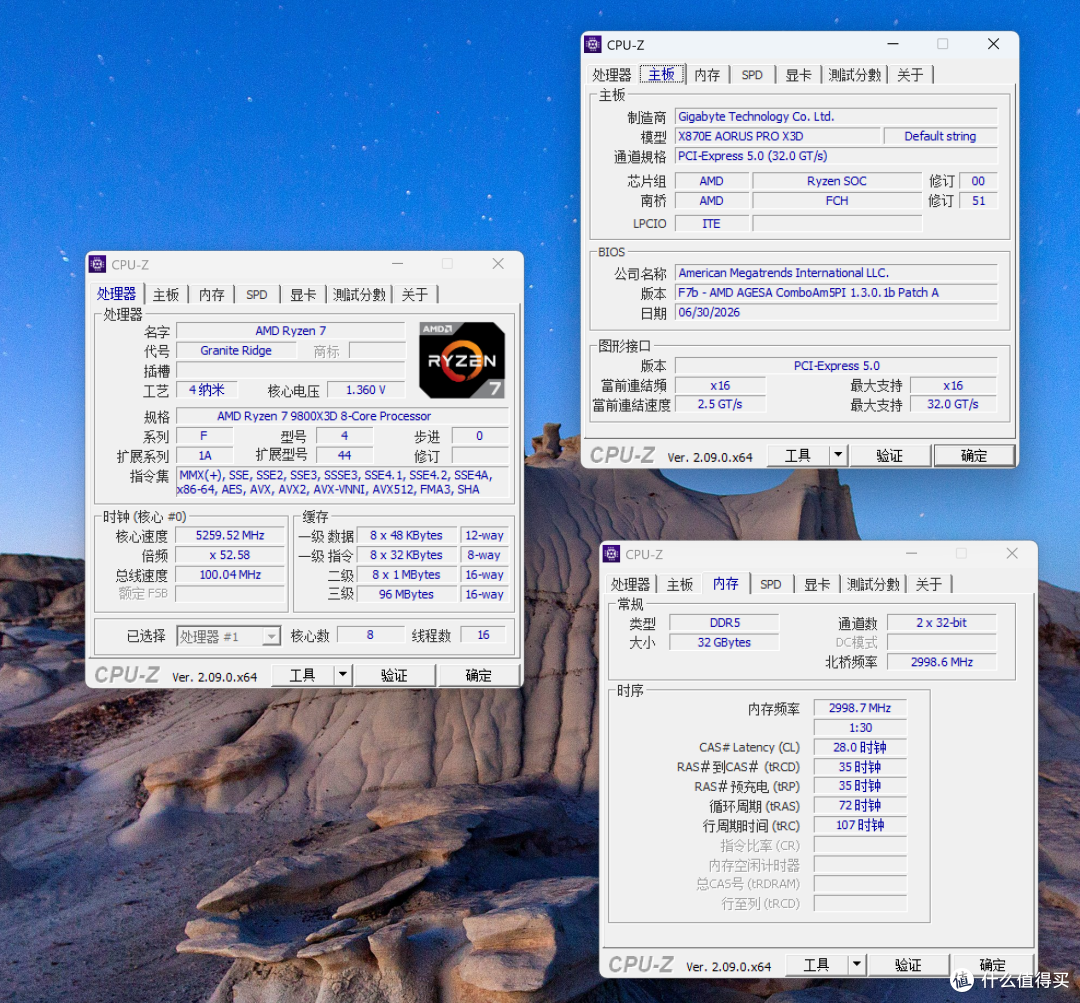
Task: Go to 关于 tab in the memory window
Action: [929, 584]
